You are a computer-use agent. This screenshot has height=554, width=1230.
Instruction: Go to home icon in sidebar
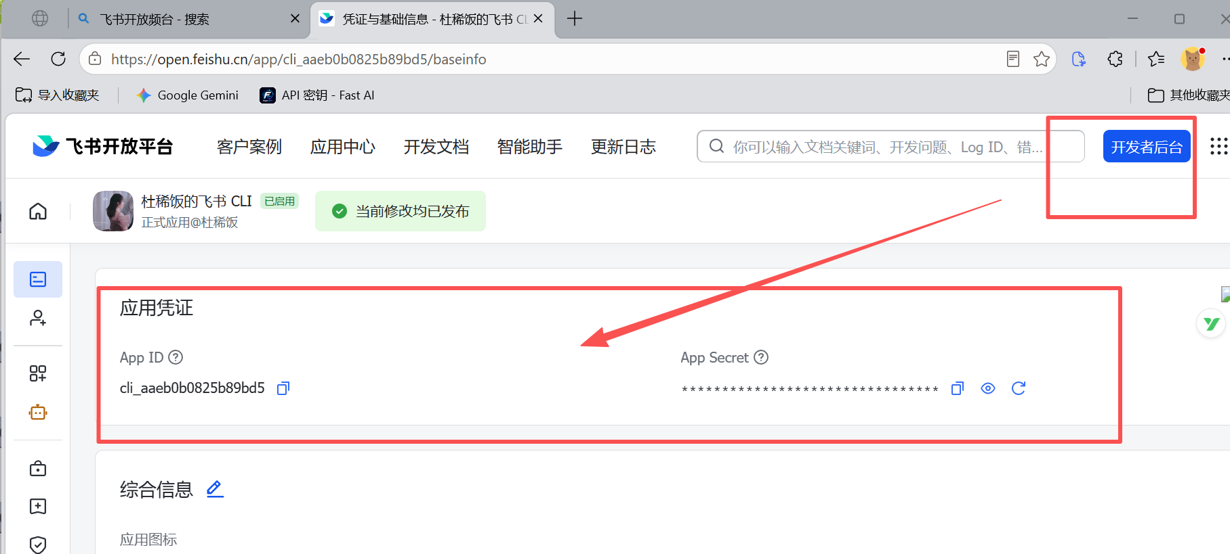(x=38, y=211)
